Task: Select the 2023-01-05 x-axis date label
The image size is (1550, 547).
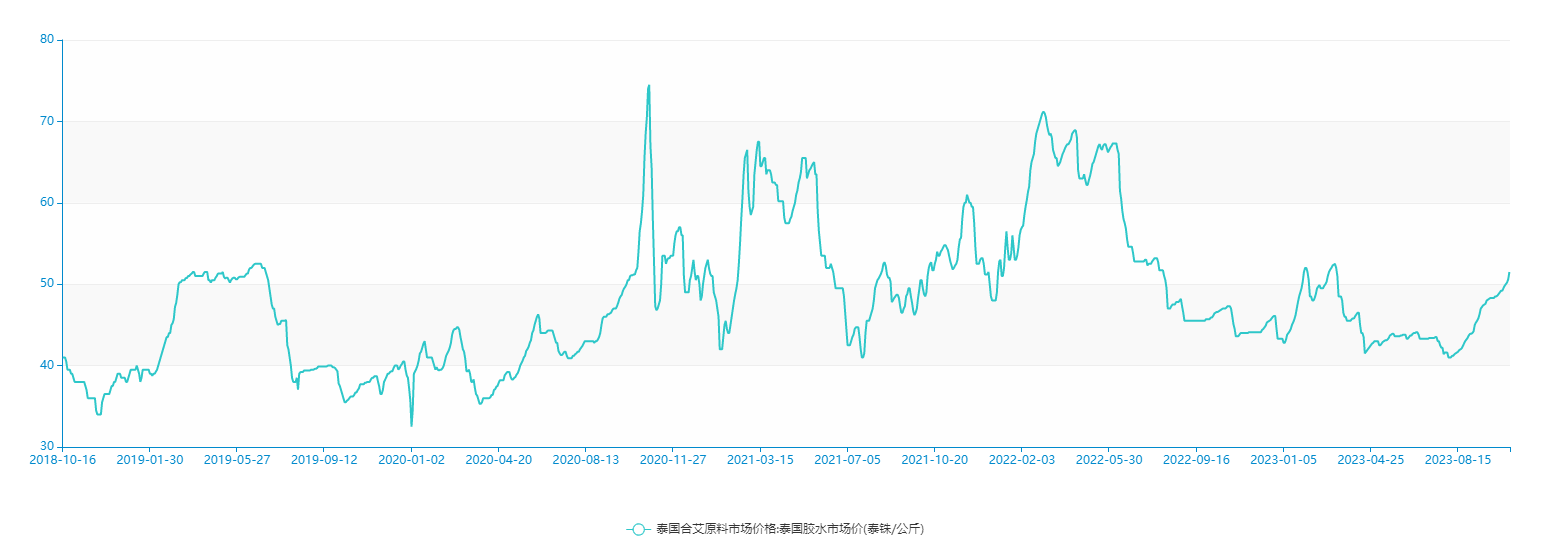Action: tap(1282, 460)
